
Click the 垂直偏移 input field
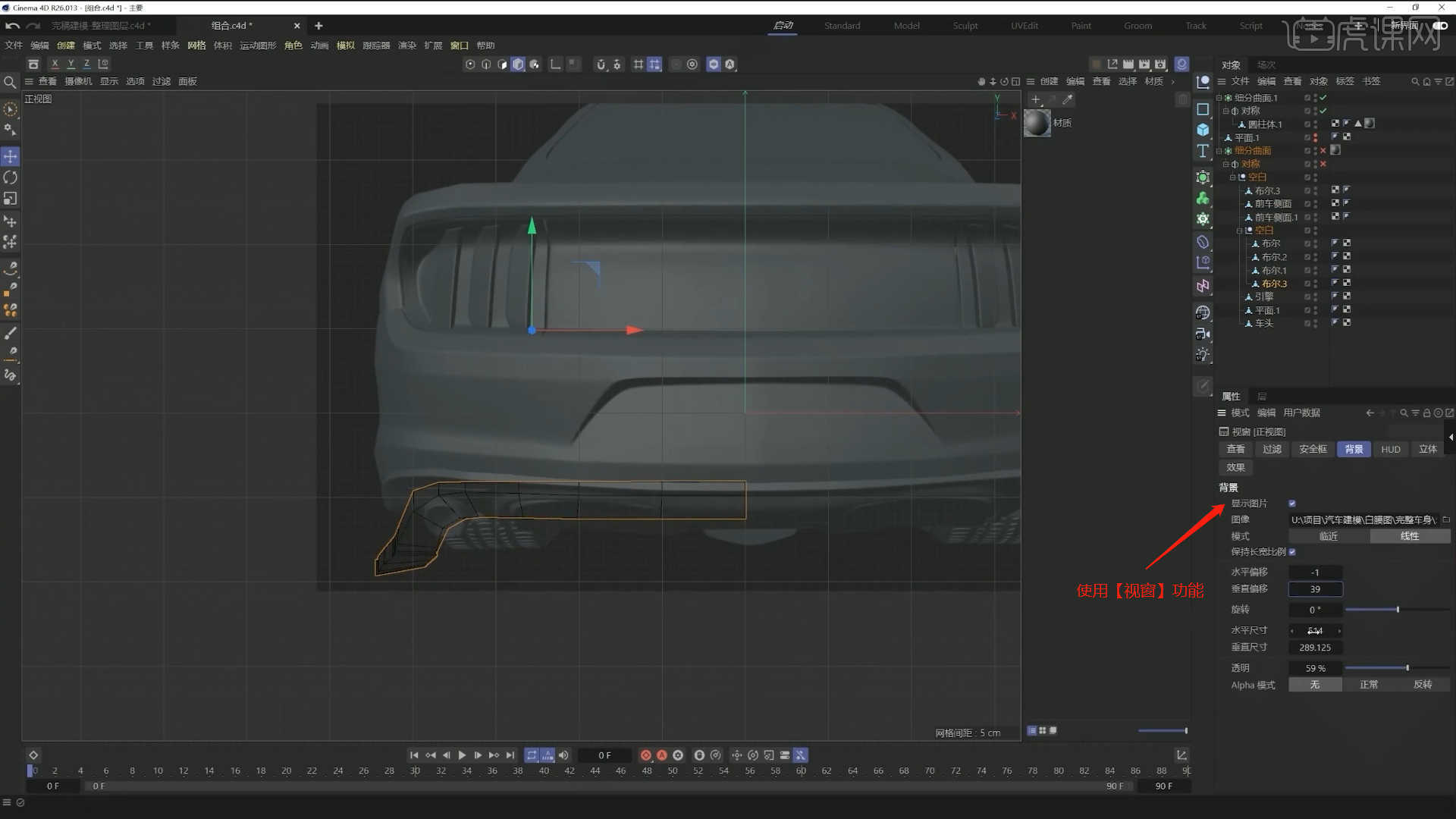coord(1315,589)
